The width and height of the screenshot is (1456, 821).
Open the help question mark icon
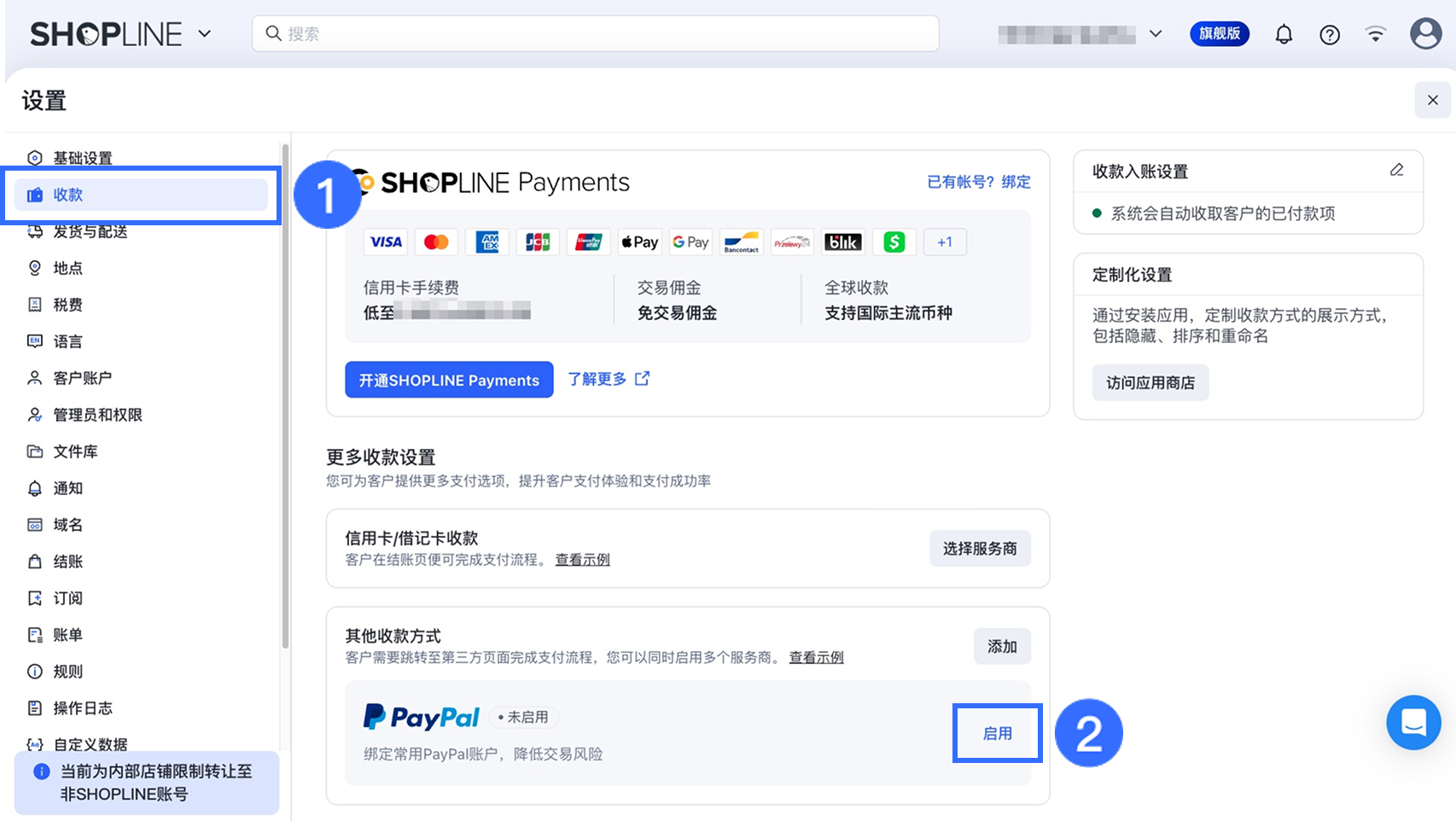tap(1330, 34)
